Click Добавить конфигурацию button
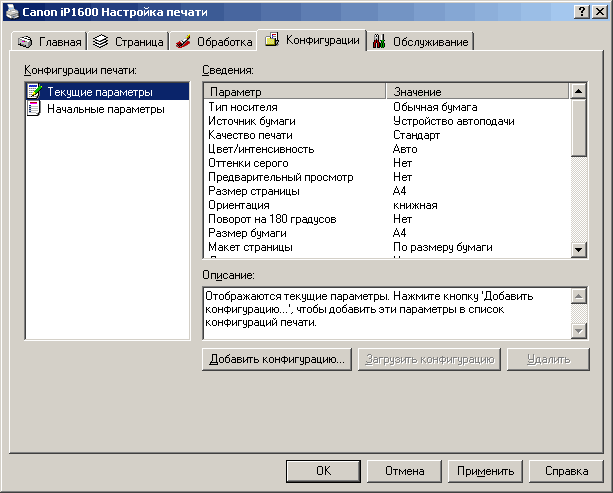Viewport: 613px width, 493px height. (x=277, y=359)
